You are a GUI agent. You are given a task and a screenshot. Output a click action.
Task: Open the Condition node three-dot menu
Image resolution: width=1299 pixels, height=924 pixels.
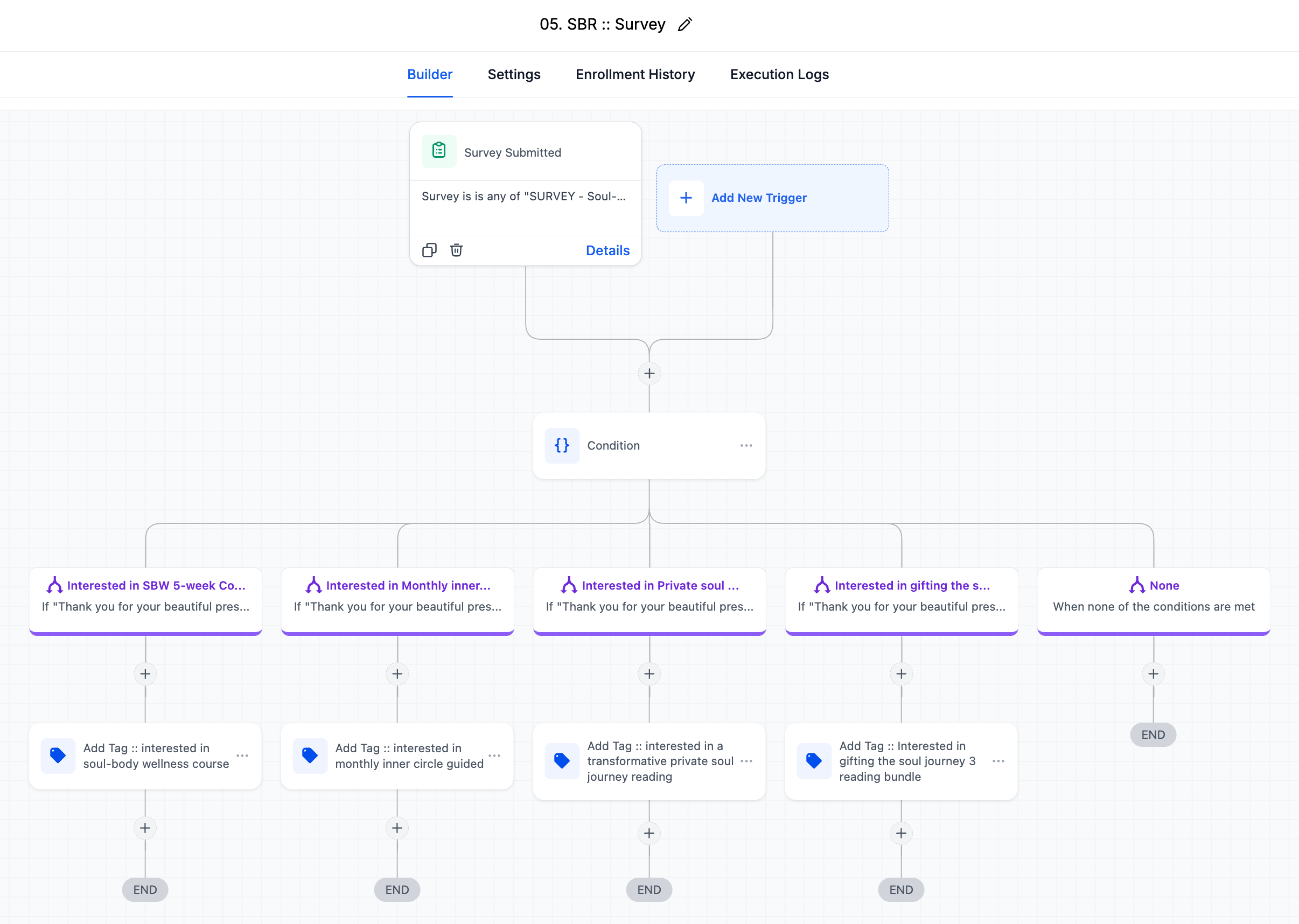click(x=746, y=445)
